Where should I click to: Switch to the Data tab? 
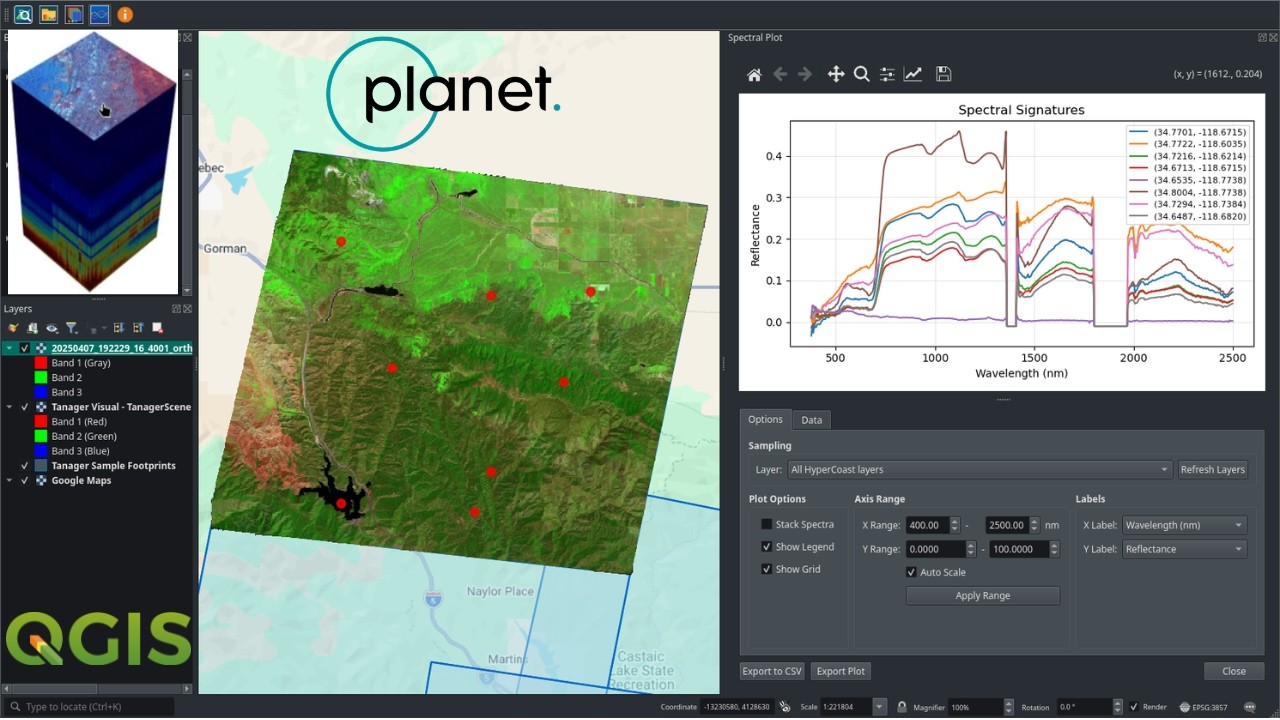pos(812,420)
